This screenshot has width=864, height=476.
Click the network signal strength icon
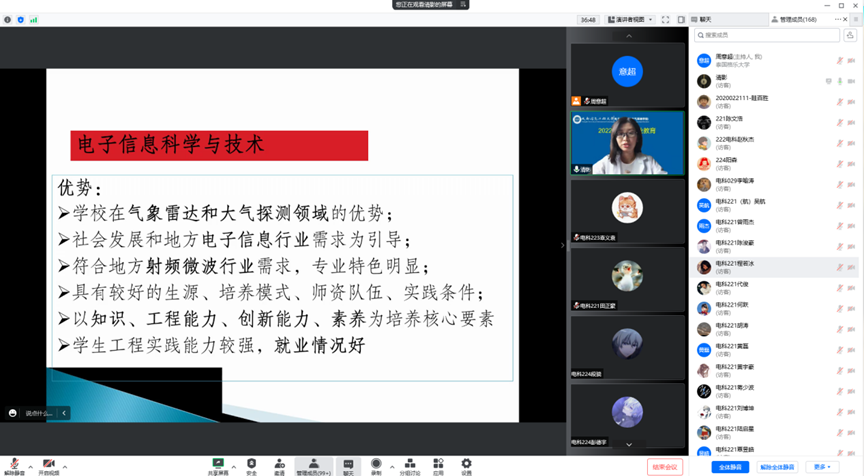pyautogui.click(x=33, y=19)
